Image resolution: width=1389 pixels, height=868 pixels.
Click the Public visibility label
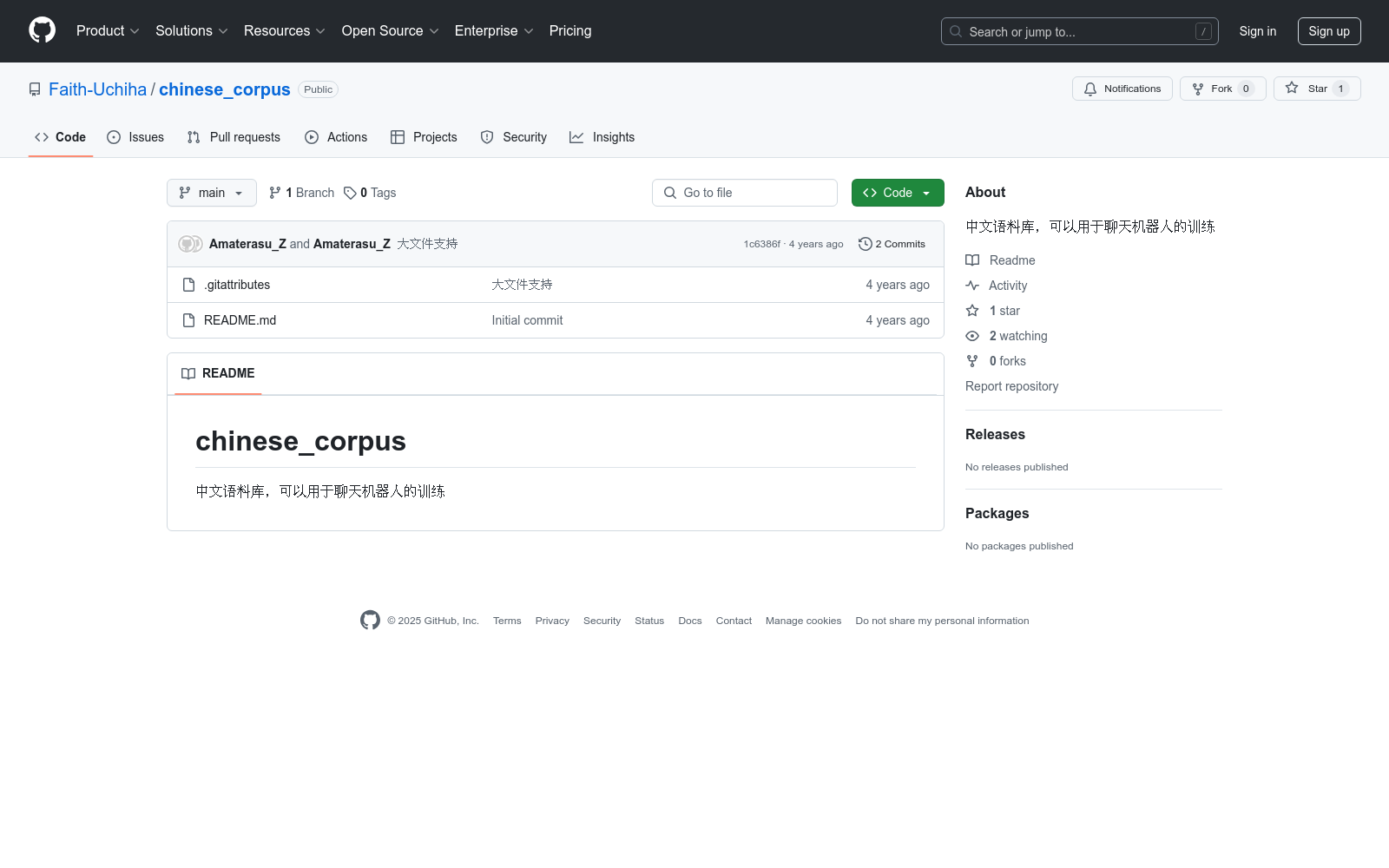coord(318,89)
